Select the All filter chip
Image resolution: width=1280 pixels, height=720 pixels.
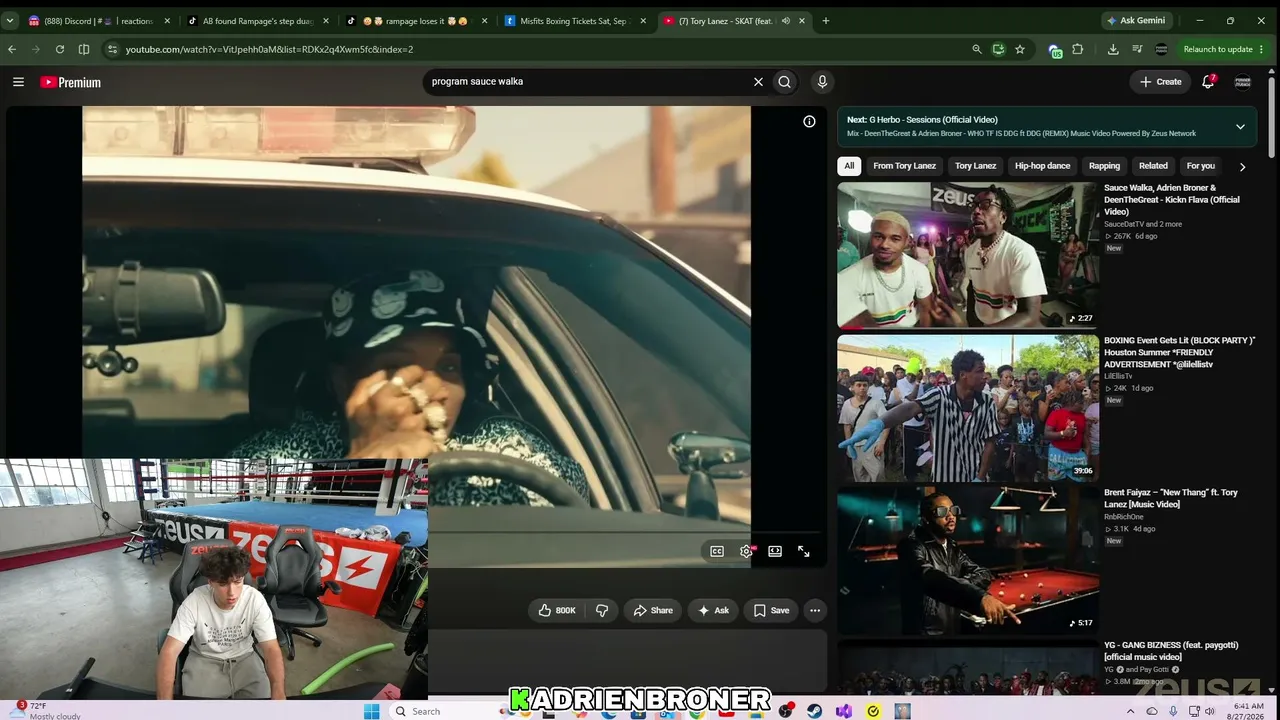click(849, 166)
